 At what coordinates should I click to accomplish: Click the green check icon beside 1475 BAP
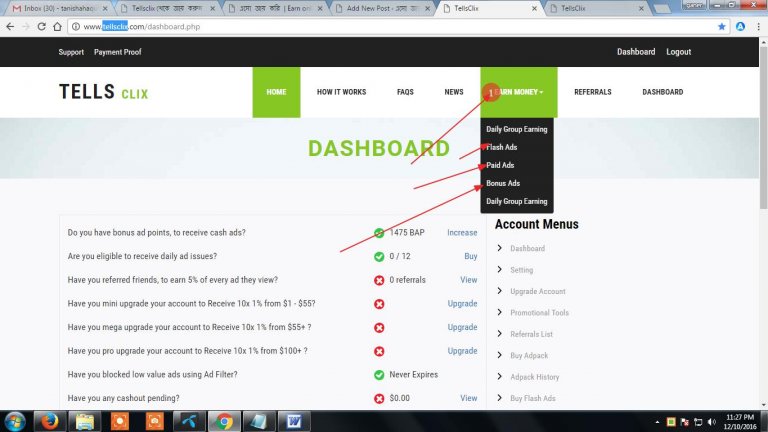pos(379,233)
